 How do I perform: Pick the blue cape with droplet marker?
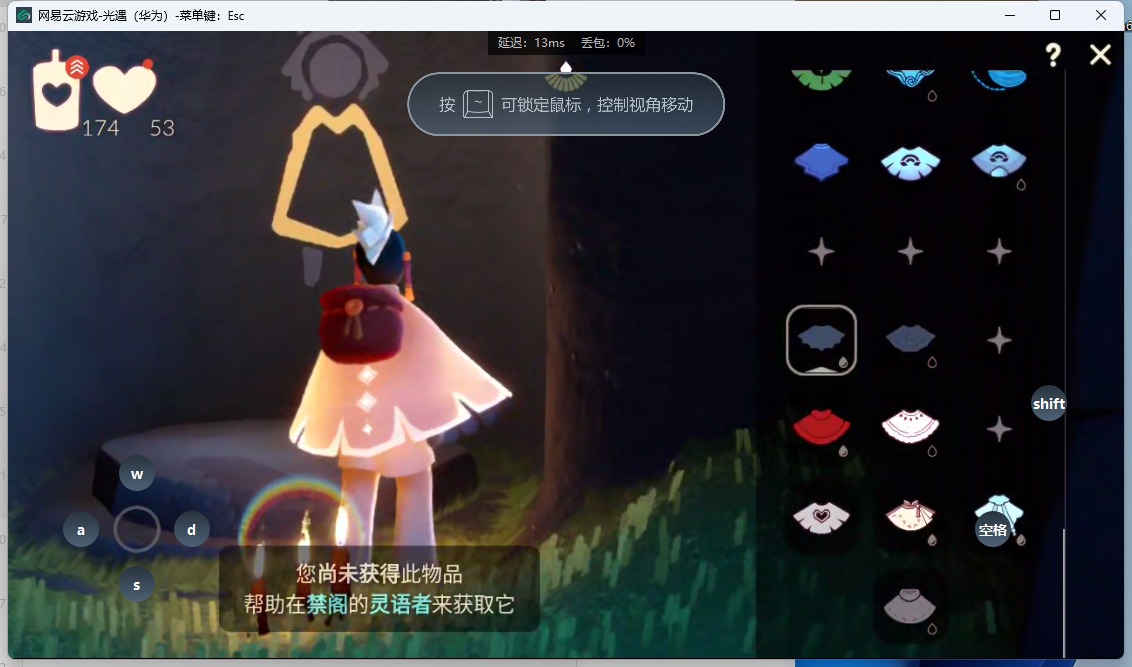pos(999,162)
